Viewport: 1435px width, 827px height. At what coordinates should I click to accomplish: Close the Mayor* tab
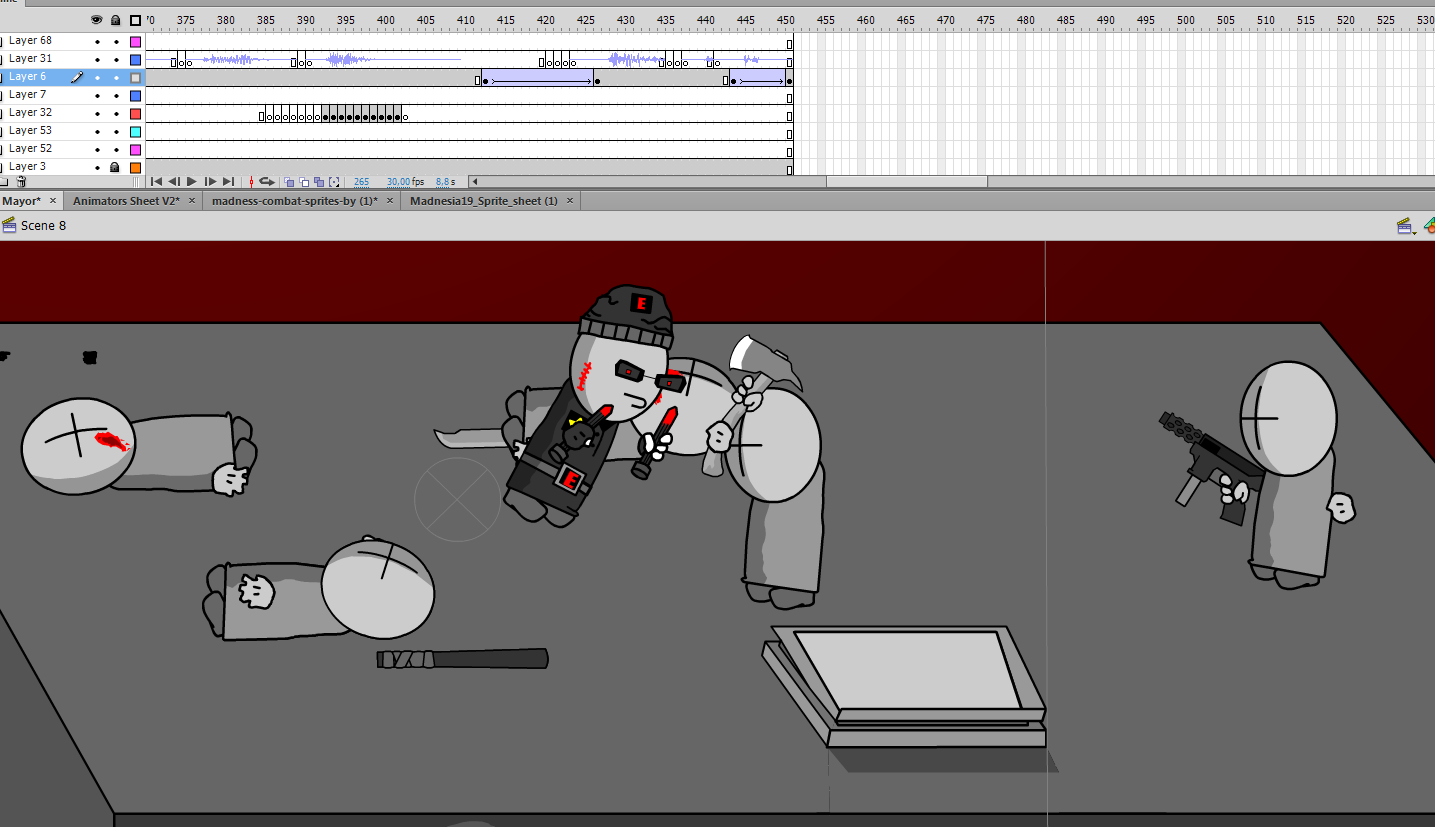coord(53,201)
